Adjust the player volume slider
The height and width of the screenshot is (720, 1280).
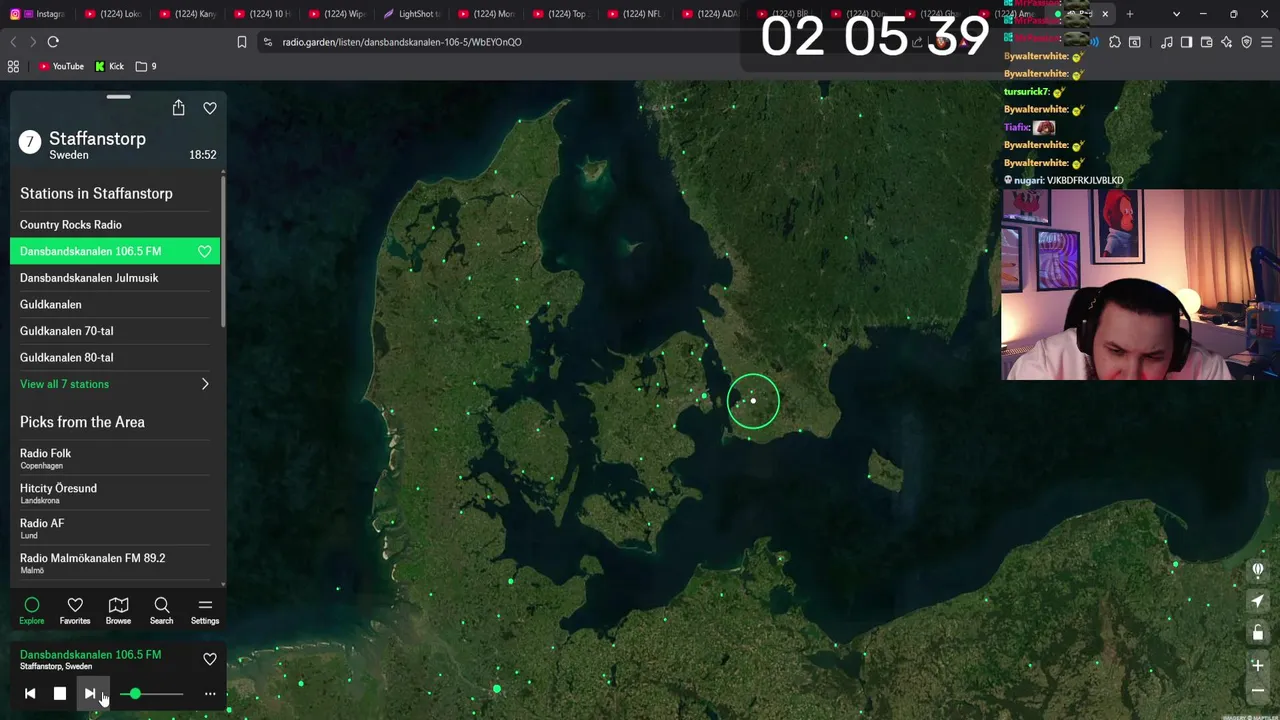pyautogui.click(x=151, y=693)
